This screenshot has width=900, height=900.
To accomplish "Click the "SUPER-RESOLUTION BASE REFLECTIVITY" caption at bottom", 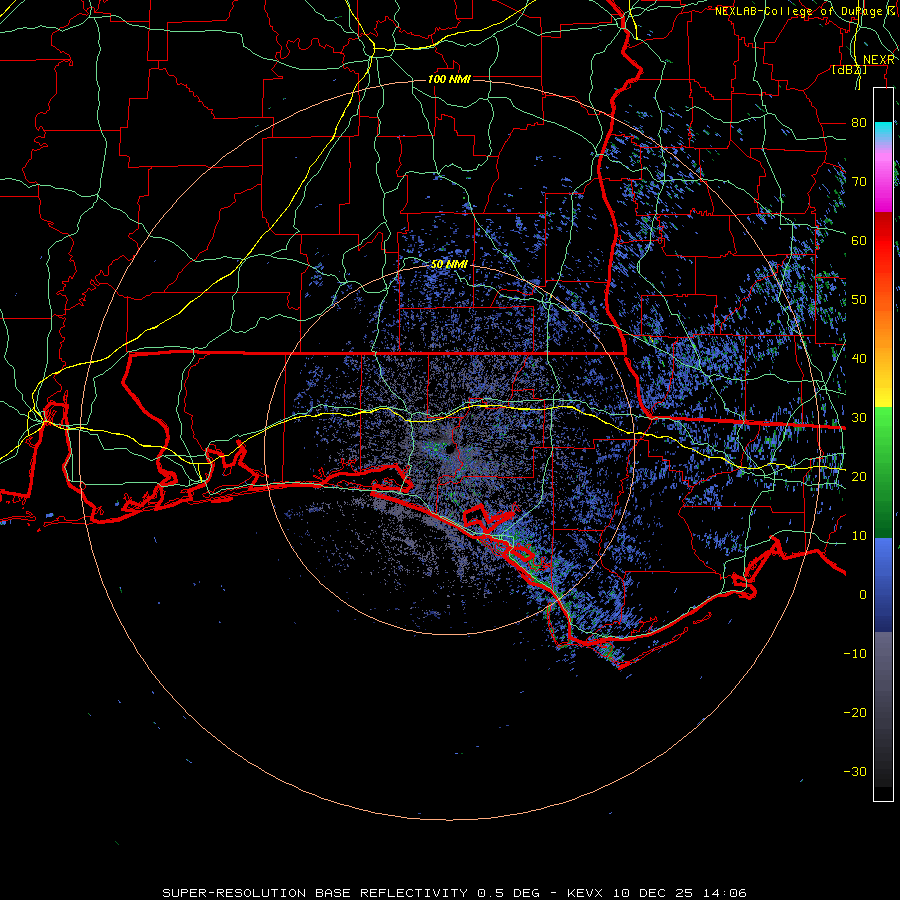I will (x=315, y=893).
